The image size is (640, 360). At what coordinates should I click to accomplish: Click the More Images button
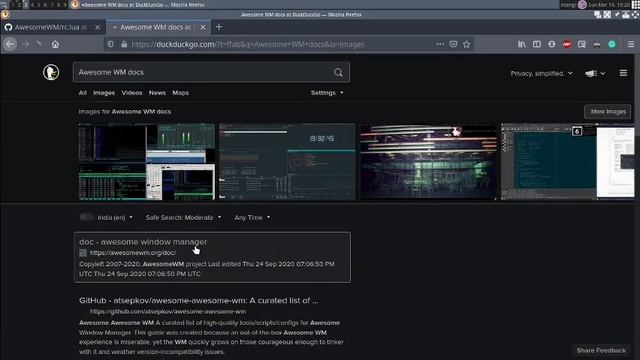point(608,111)
